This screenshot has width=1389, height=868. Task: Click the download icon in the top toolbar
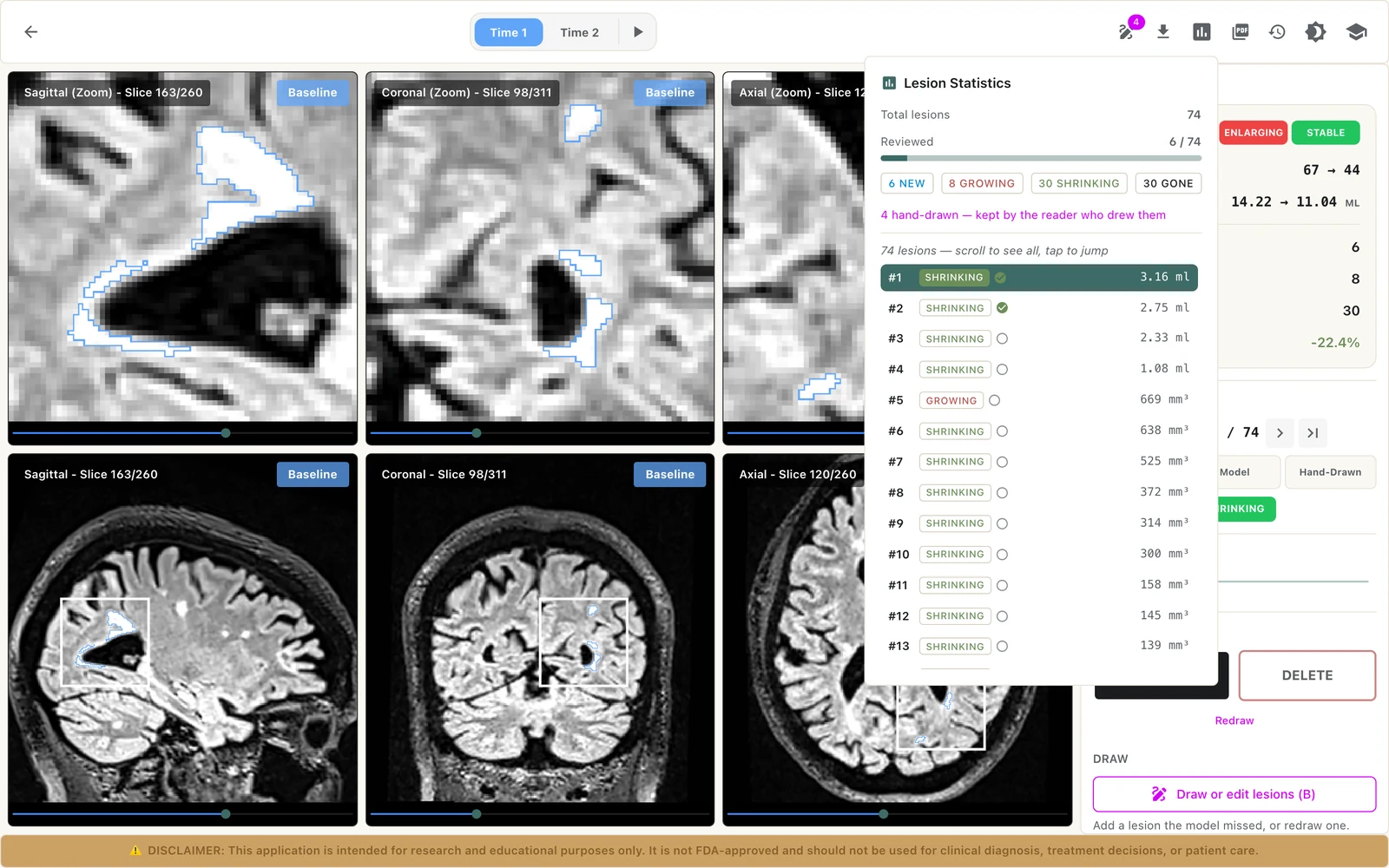tap(1163, 32)
